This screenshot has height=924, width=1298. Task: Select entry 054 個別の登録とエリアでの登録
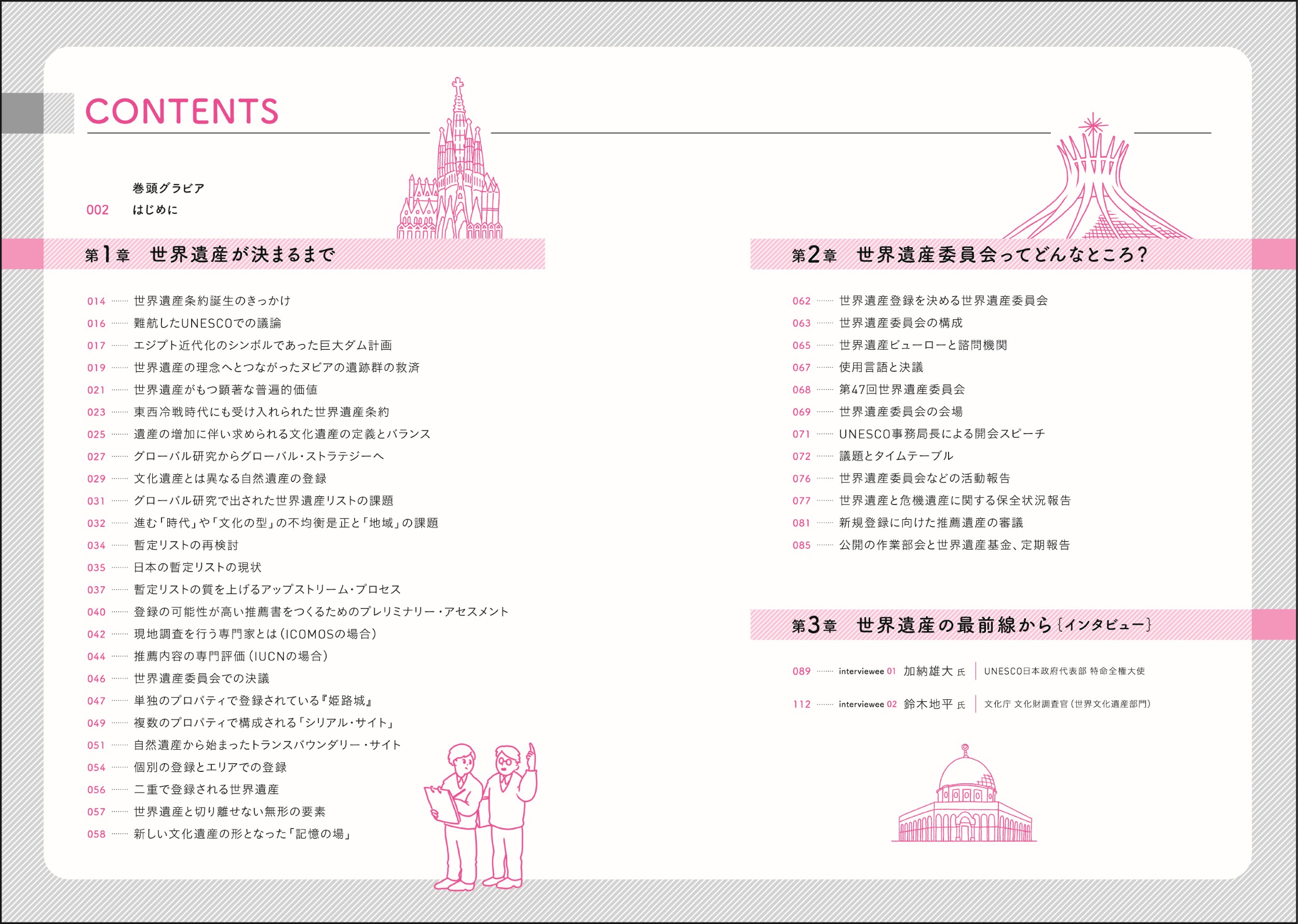coord(186,767)
